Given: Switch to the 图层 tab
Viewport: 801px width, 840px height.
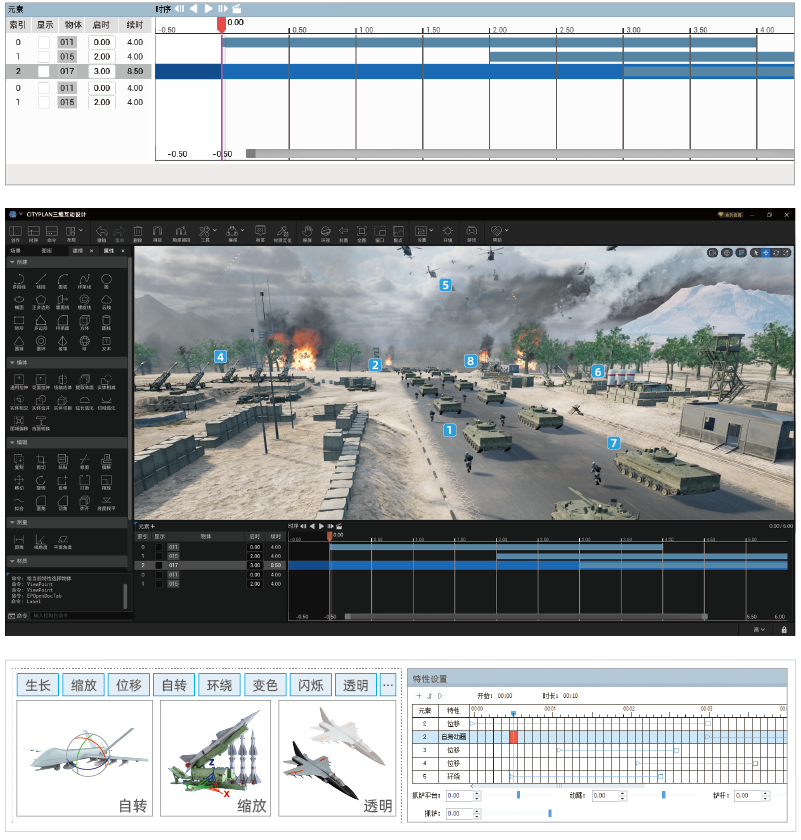Looking at the screenshot, I should [46, 251].
